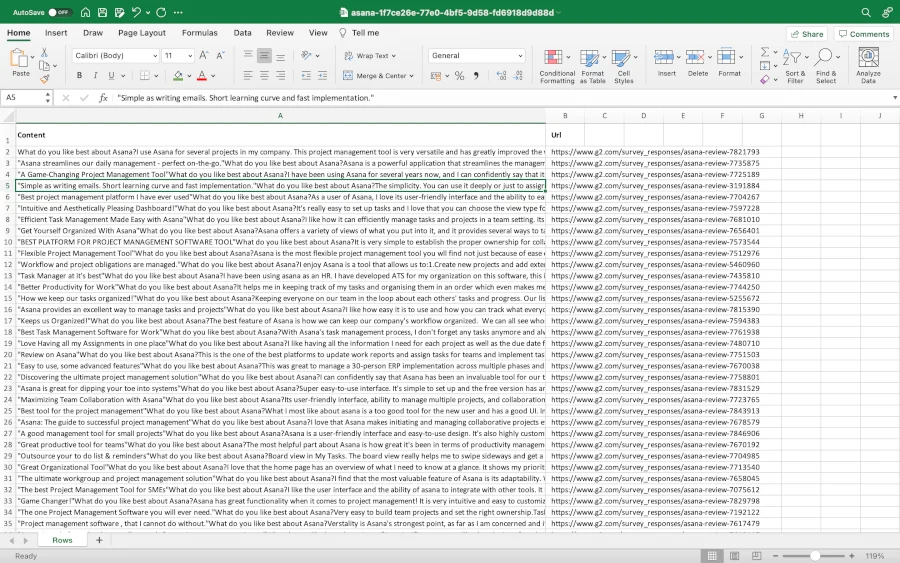Click the Paste clipboard icon
The width and height of the screenshot is (900, 563).
coord(19,58)
